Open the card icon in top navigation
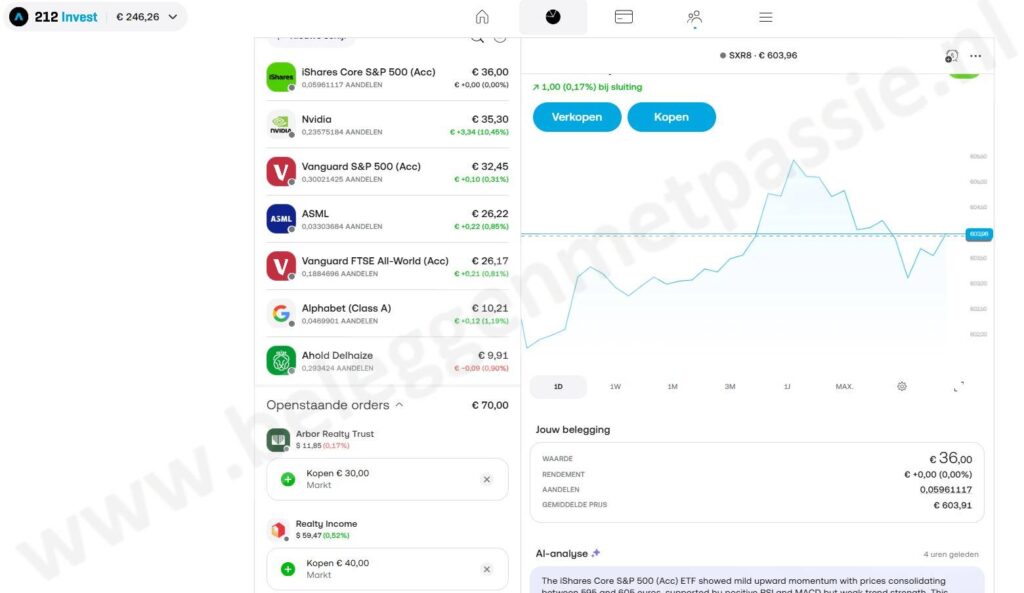The height and width of the screenshot is (593, 1024). pyautogui.click(x=624, y=17)
